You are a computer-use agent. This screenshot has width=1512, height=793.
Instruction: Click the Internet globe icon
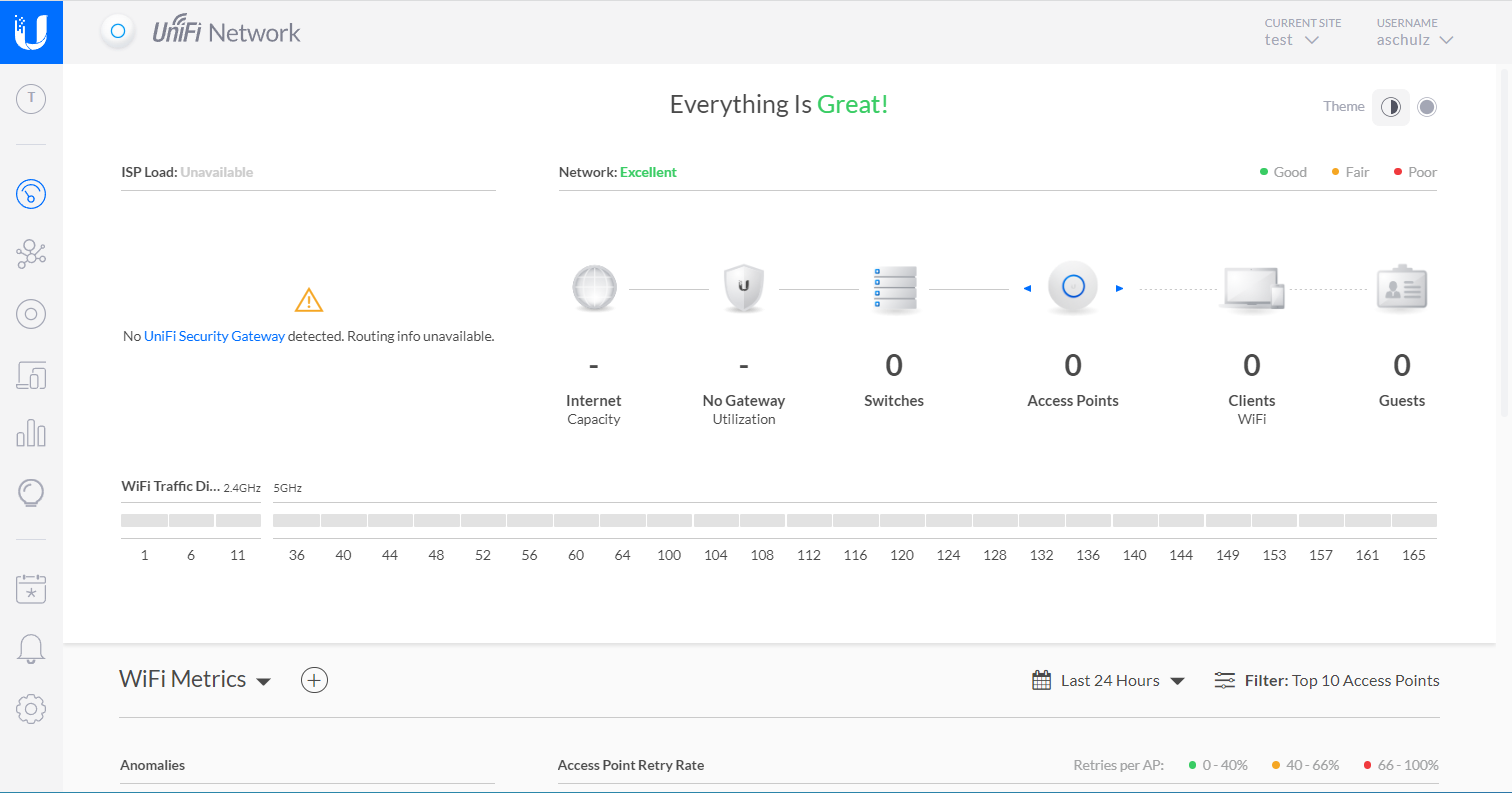click(x=594, y=289)
